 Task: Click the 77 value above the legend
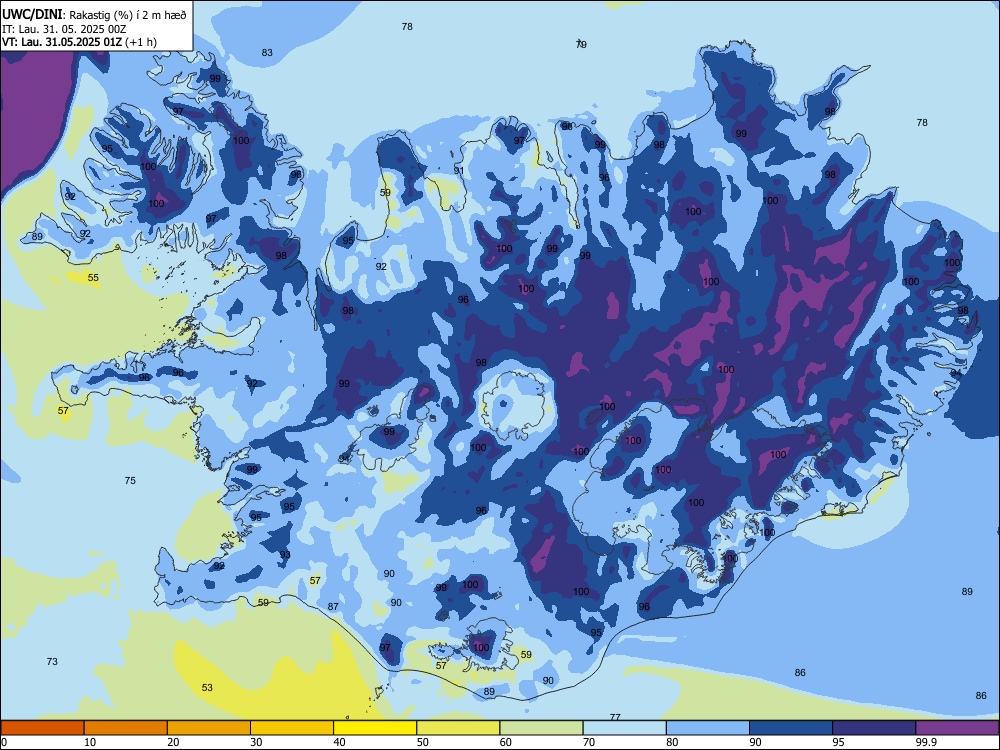[x=615, y=717]
